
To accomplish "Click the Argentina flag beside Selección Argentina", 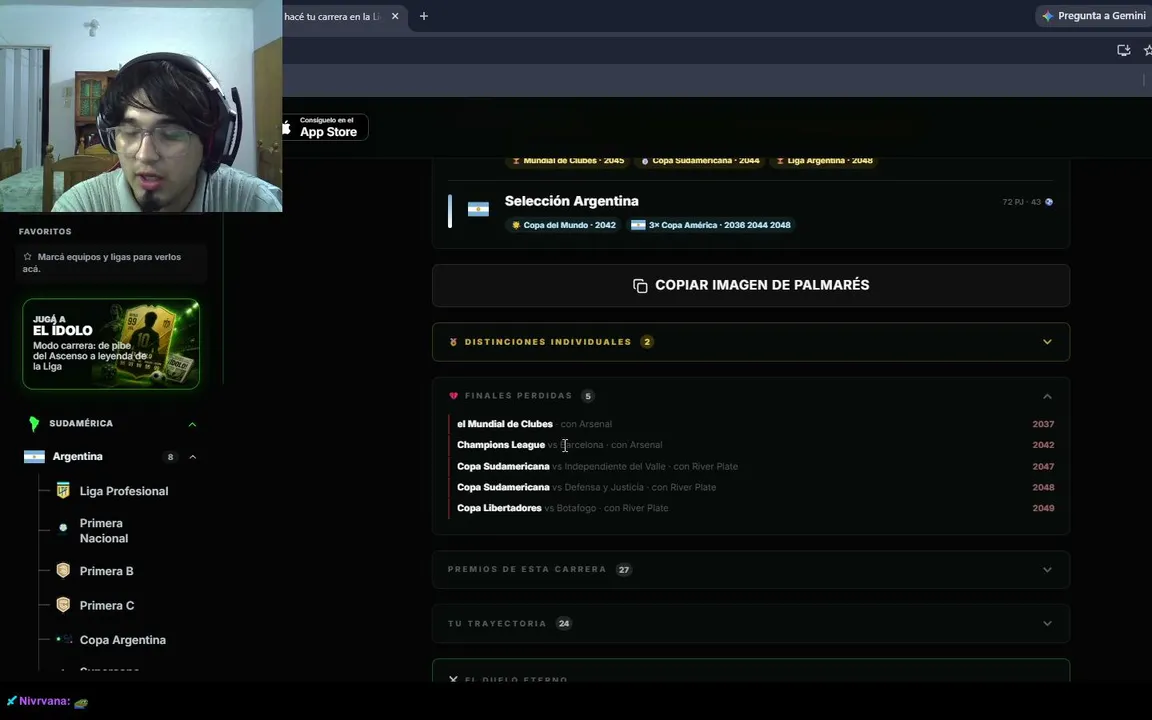I will tap(478, 209).
